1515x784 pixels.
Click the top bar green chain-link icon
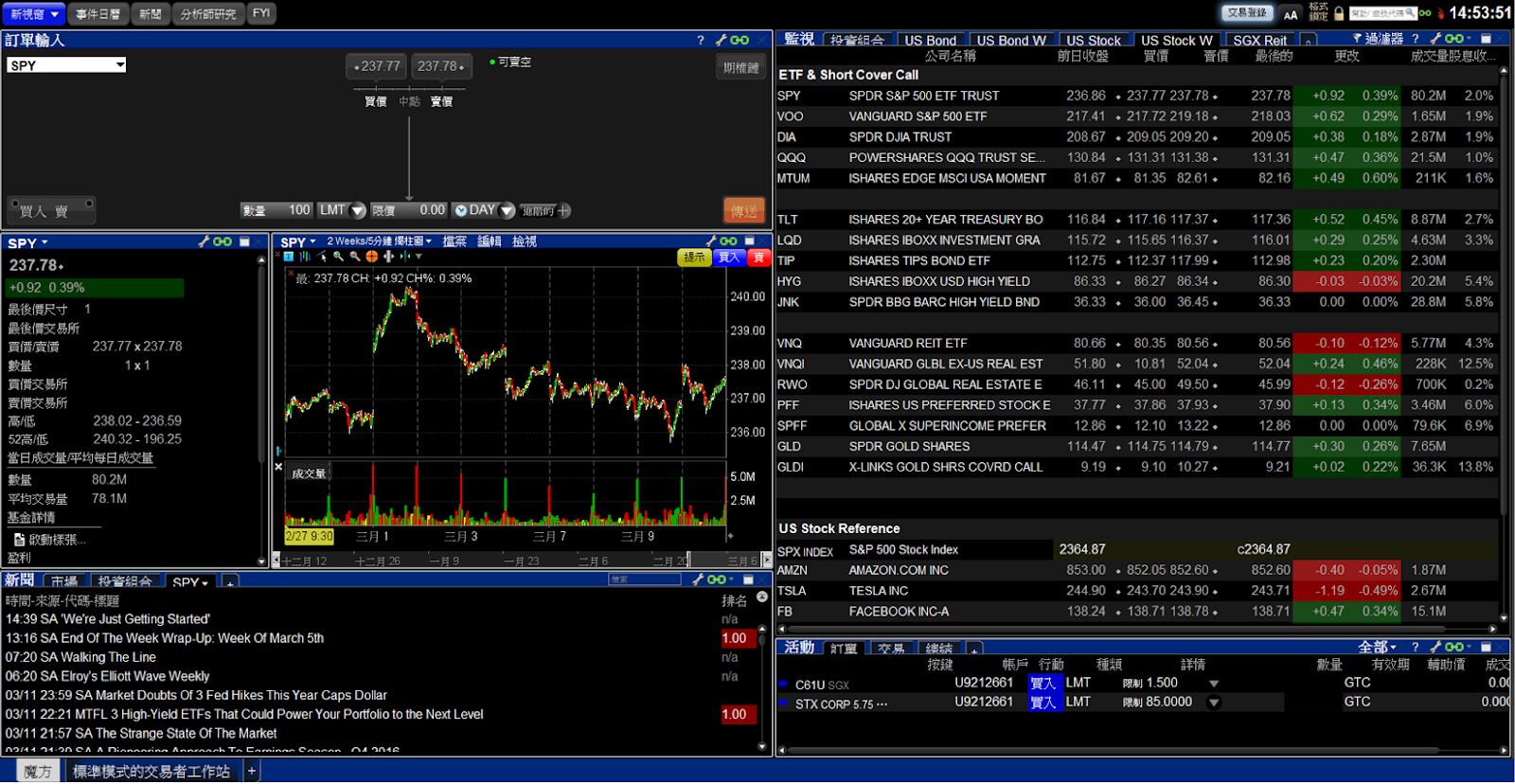[x=1425, y=13]
